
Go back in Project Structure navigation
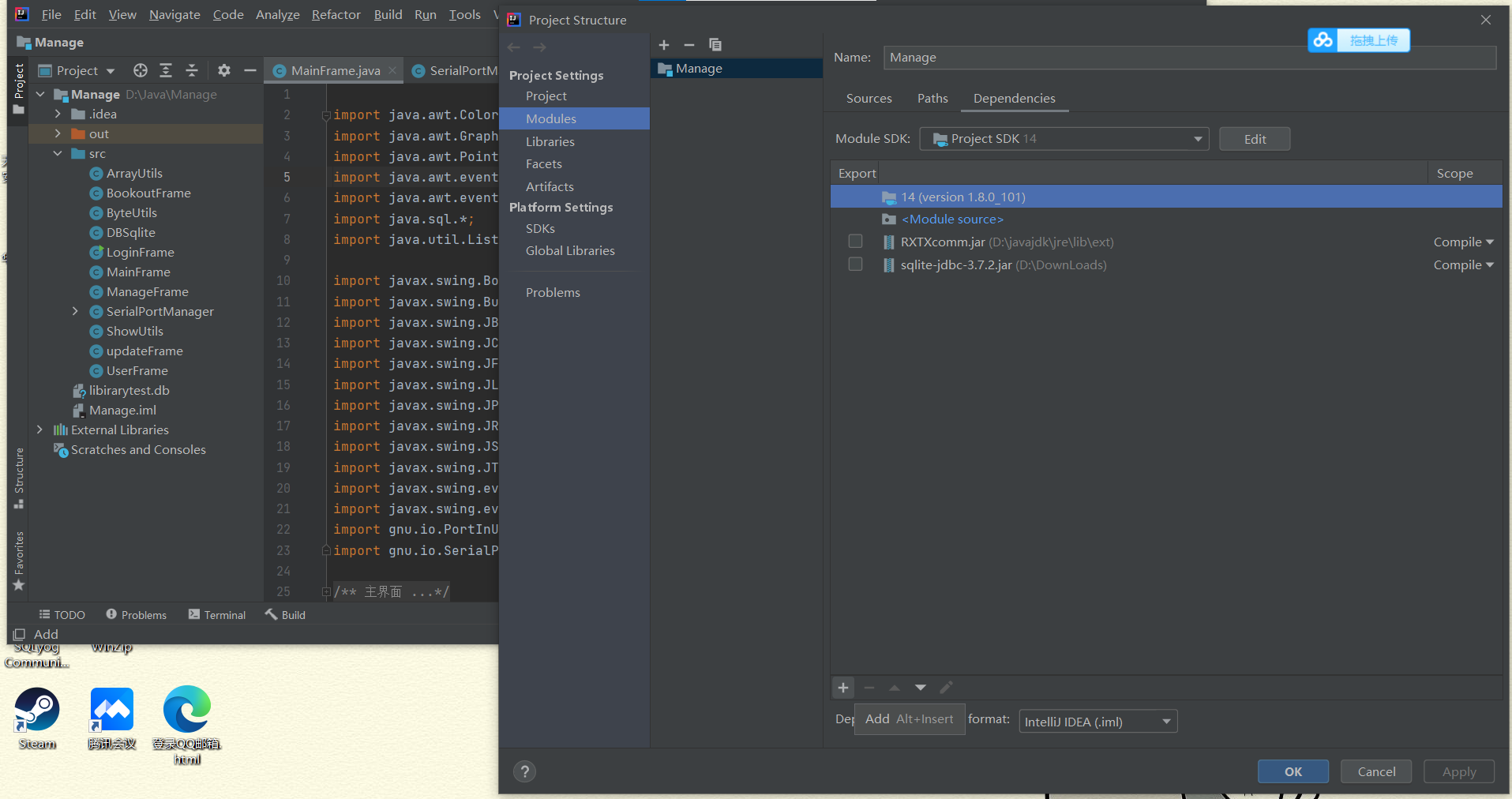click(514, 47)
